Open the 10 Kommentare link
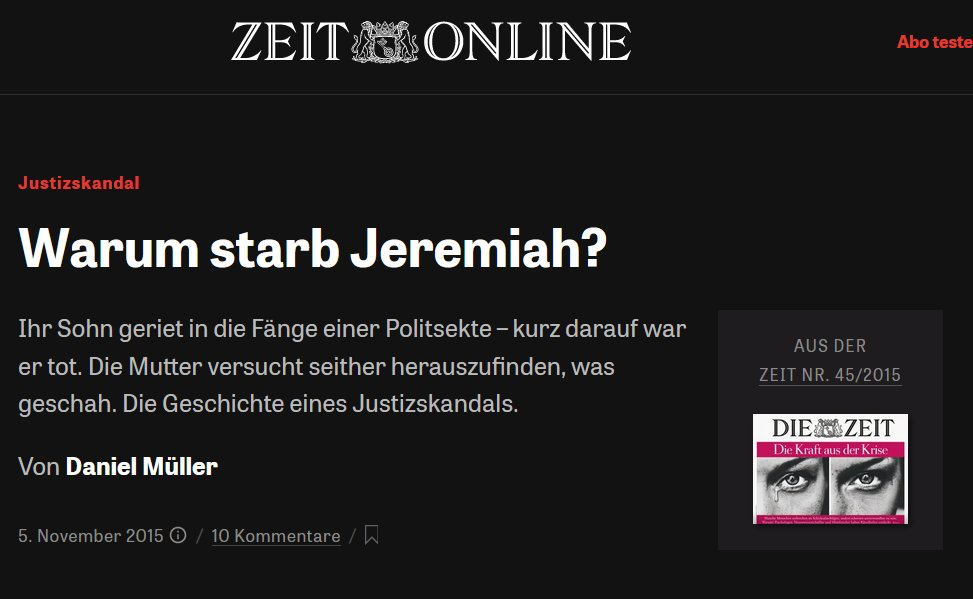The image size is (973, 599). point(276,536)
